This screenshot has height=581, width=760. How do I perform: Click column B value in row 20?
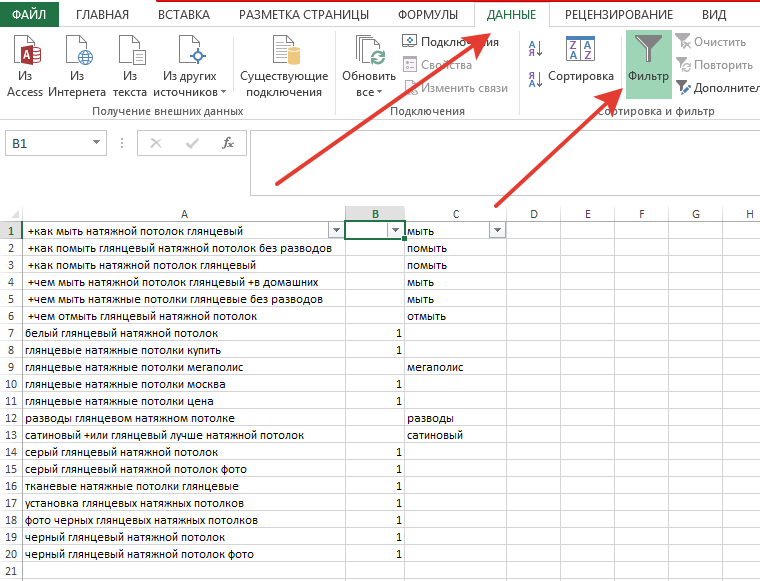coord(375,554)
